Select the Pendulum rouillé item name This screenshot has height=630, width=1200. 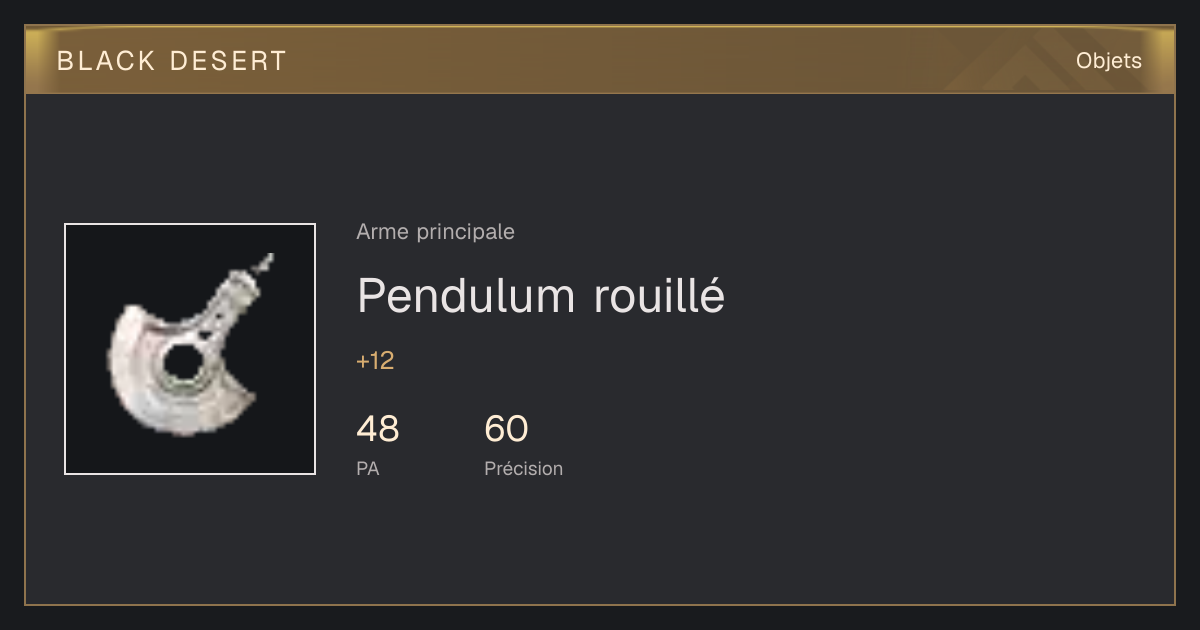tap(540, 295)
